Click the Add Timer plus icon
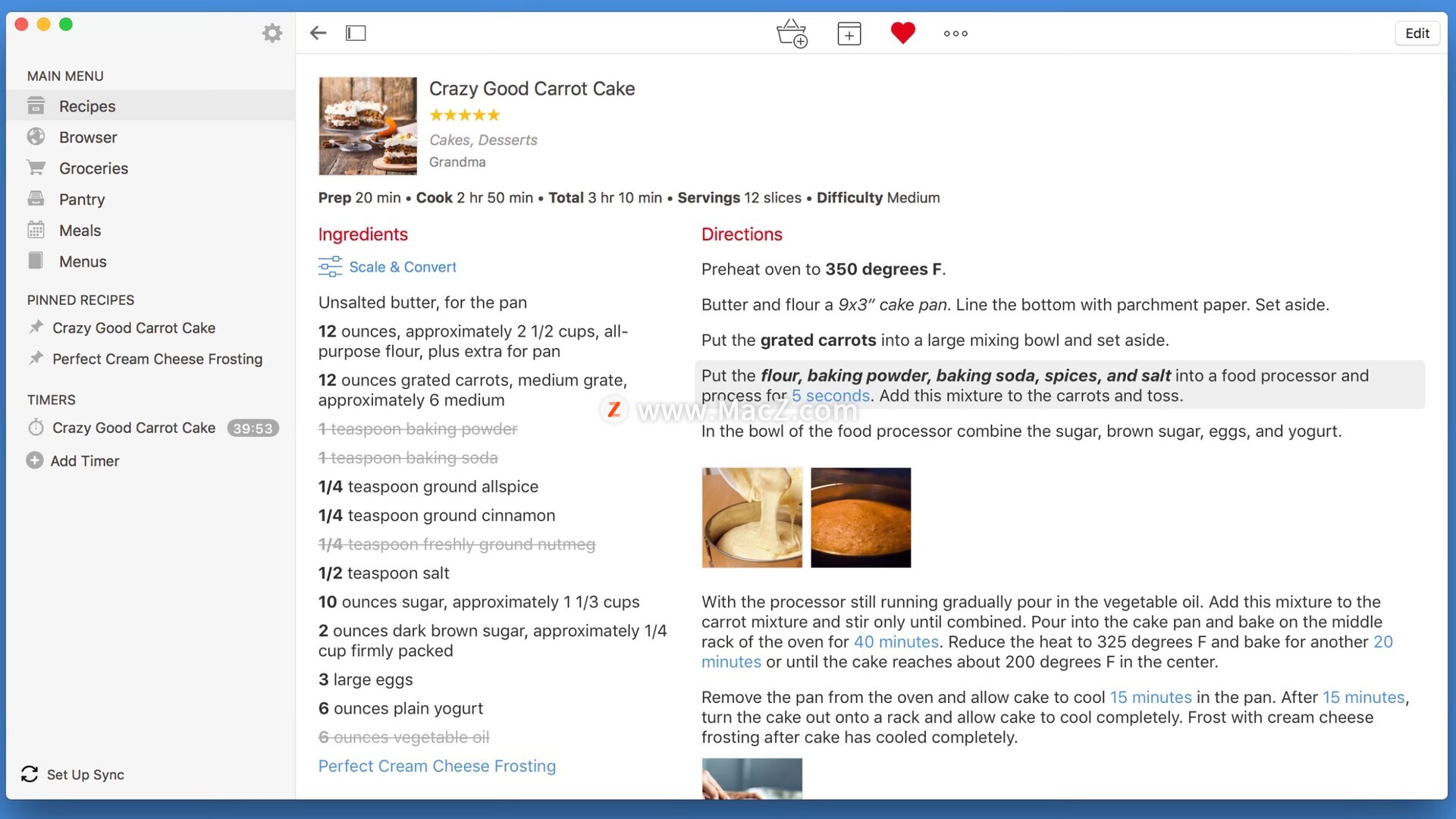1456x819 pixels. tap(35, 460)
